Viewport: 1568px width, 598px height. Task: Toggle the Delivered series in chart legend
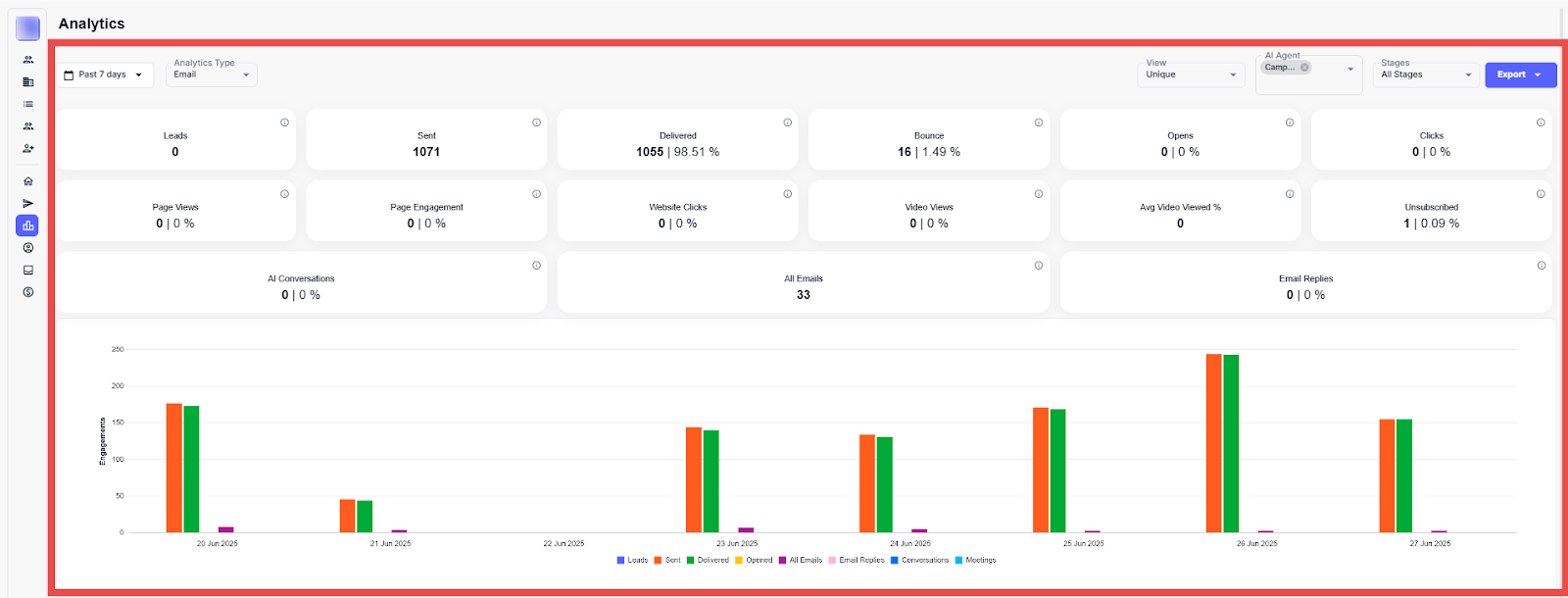pyautogui.click(x=708, y=561)
